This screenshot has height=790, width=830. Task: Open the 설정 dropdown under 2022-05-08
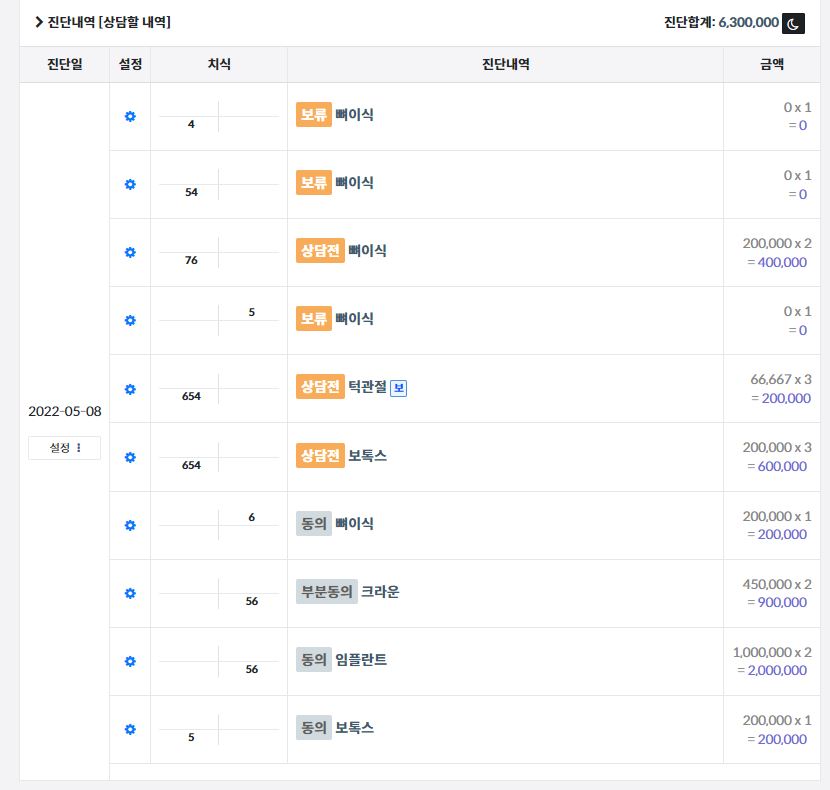point(64,448)
